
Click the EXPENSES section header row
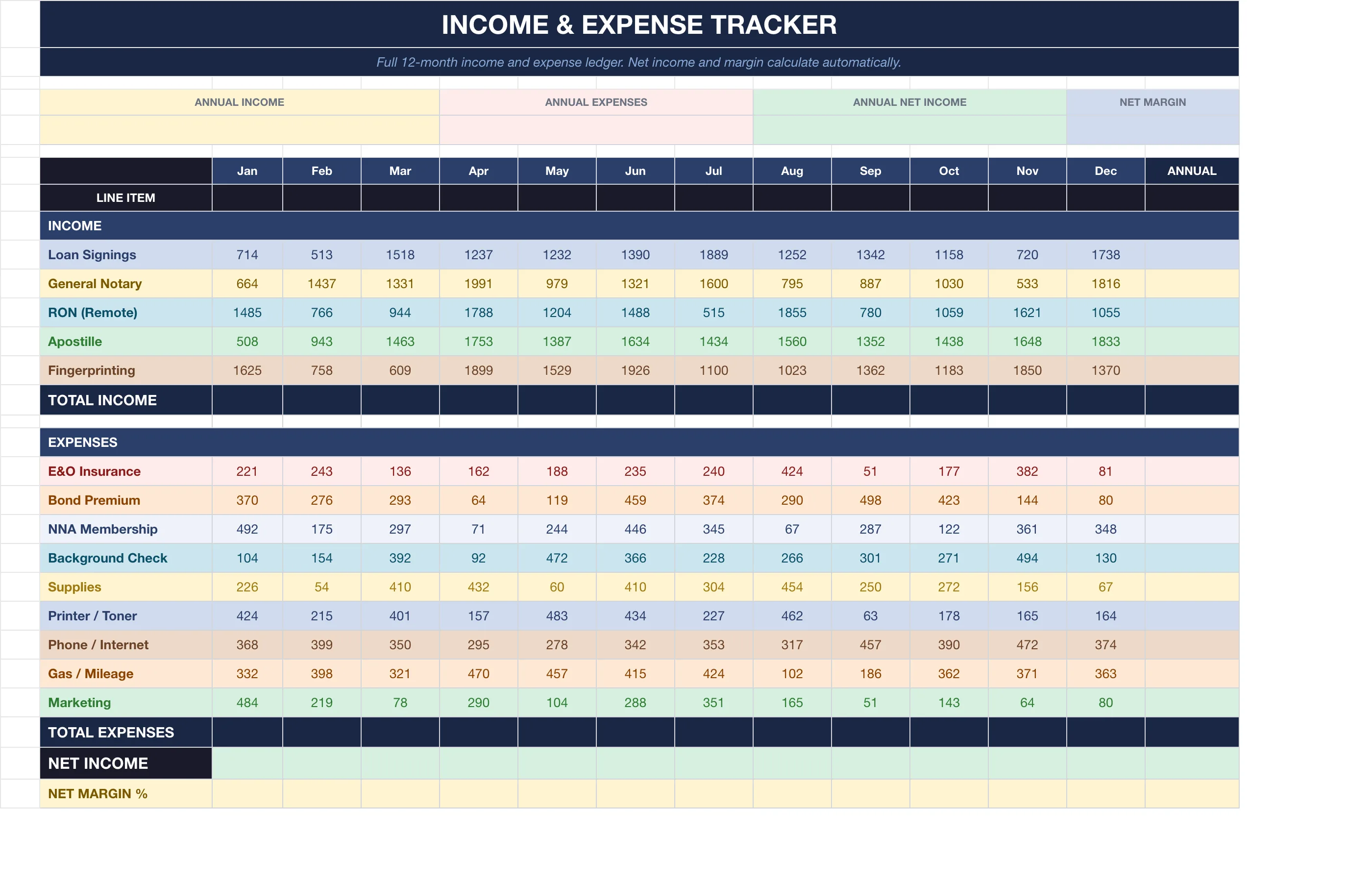pyautogui.click(x=639, y=442)
